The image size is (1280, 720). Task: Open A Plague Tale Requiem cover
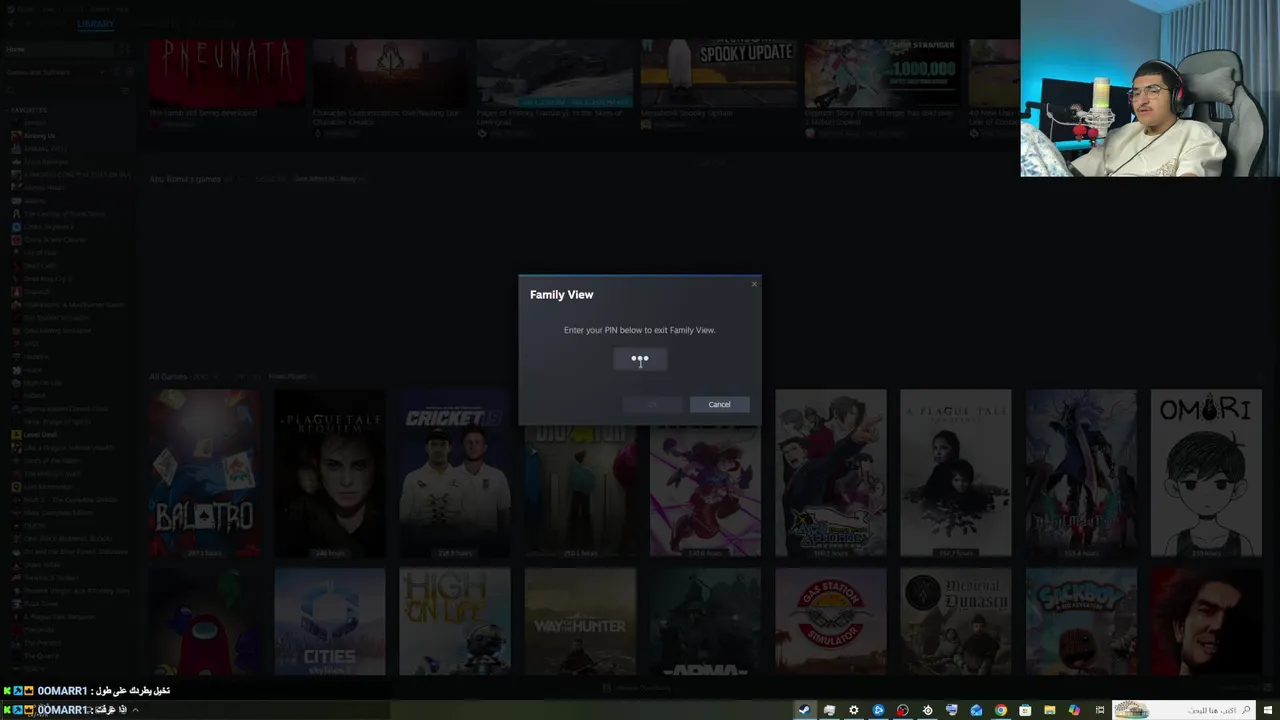click(x=330, y=473)
